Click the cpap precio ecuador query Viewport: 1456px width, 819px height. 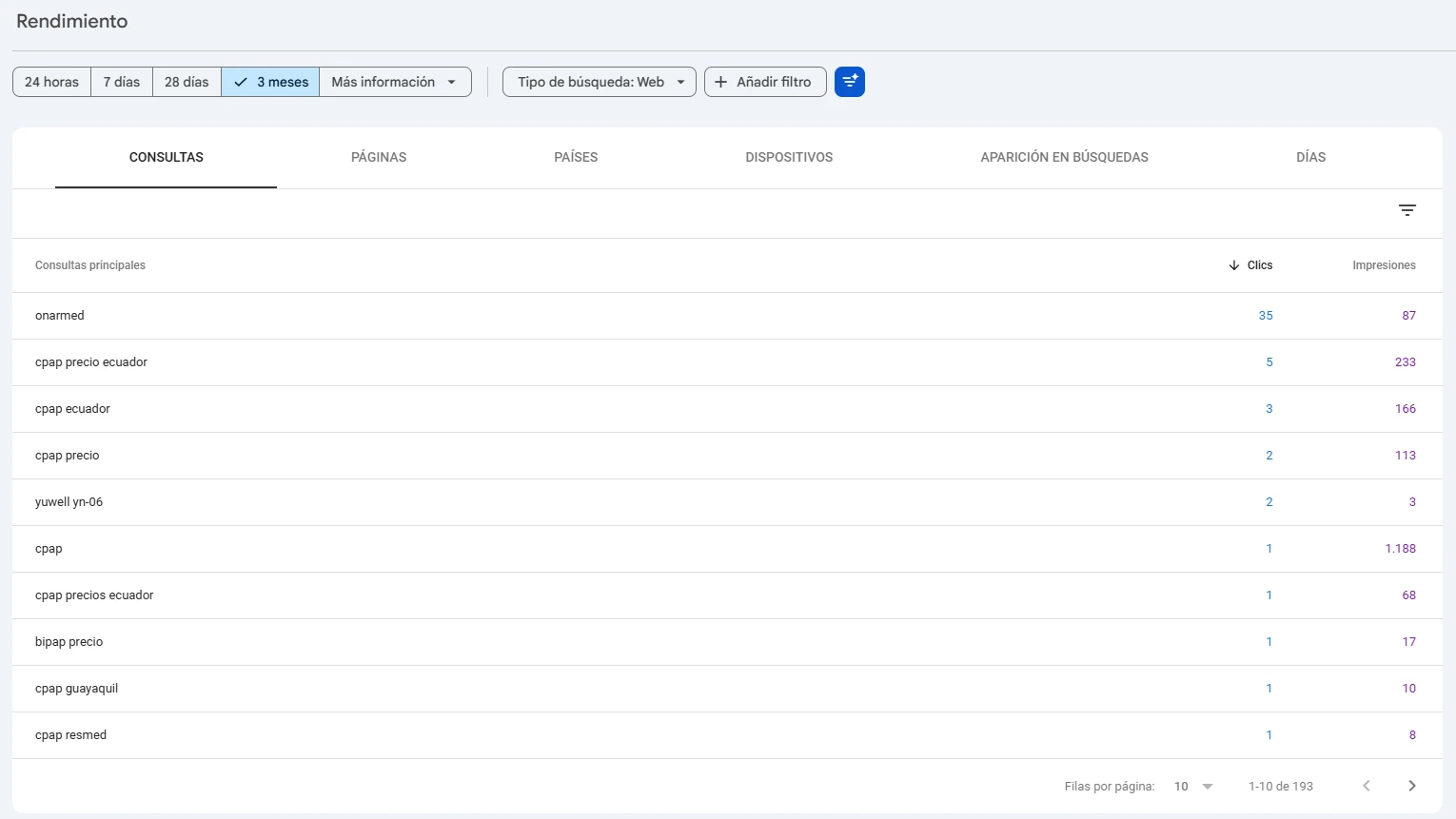(x=91, y=362)
